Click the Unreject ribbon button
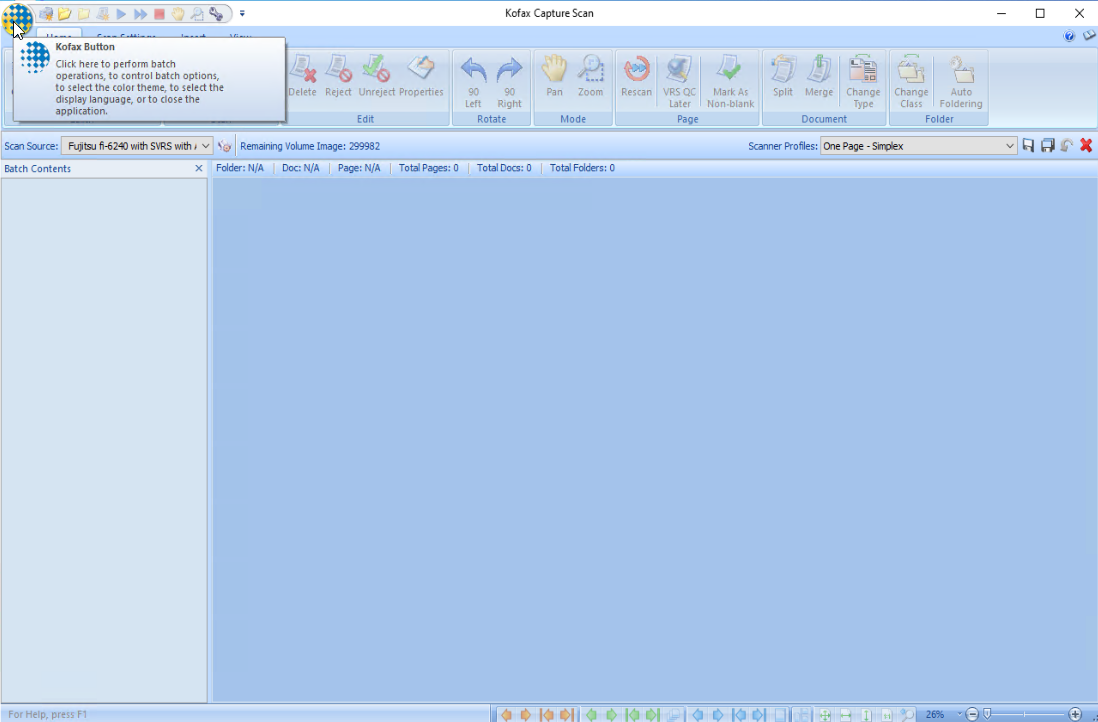The height and width of the screenshot is (722, 1098). (377, 77)
